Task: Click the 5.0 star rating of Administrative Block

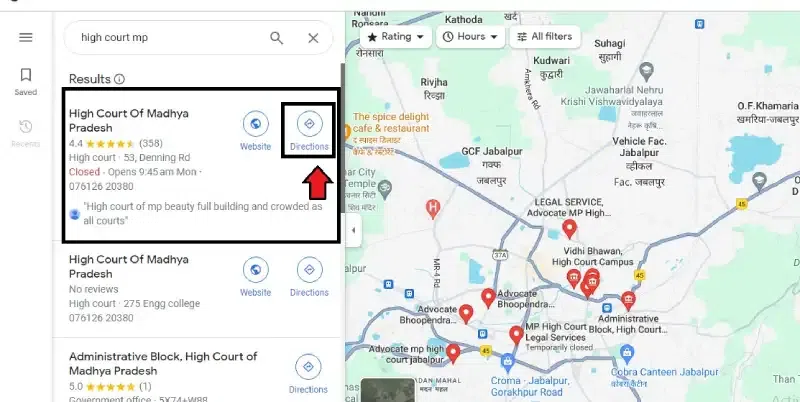Action: [110, 386]
